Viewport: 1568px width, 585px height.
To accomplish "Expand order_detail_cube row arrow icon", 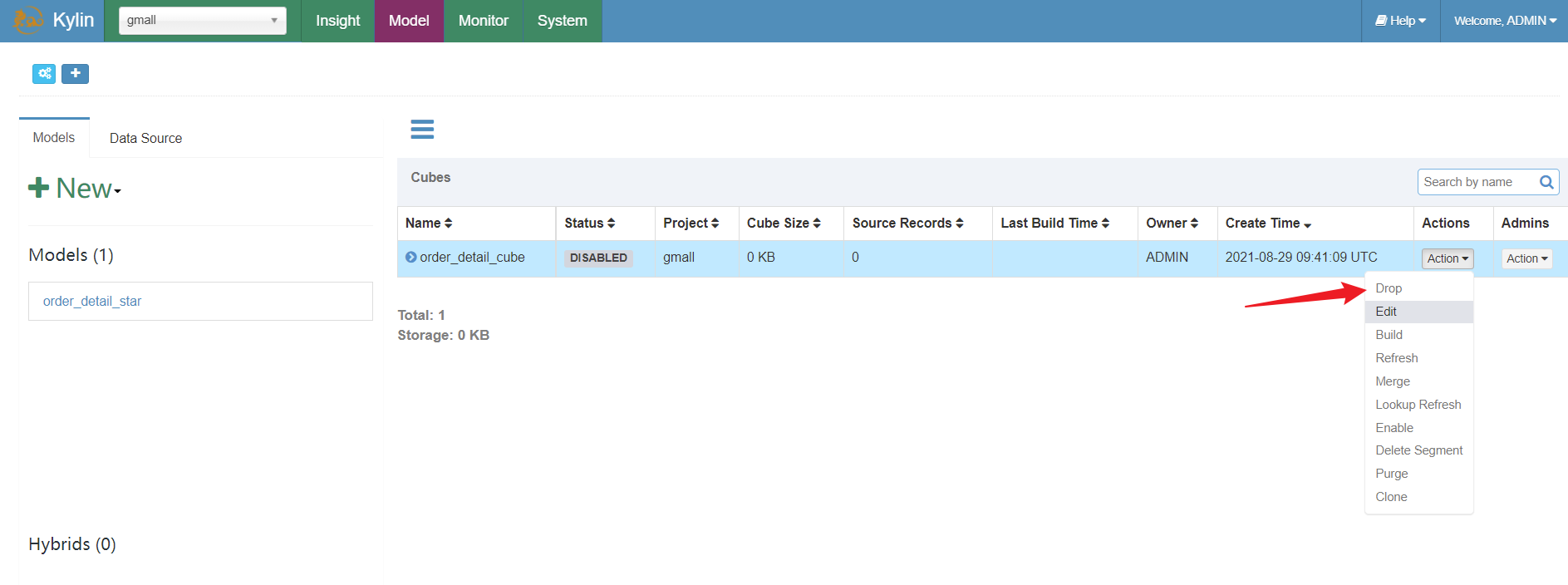I will (410, 258).
